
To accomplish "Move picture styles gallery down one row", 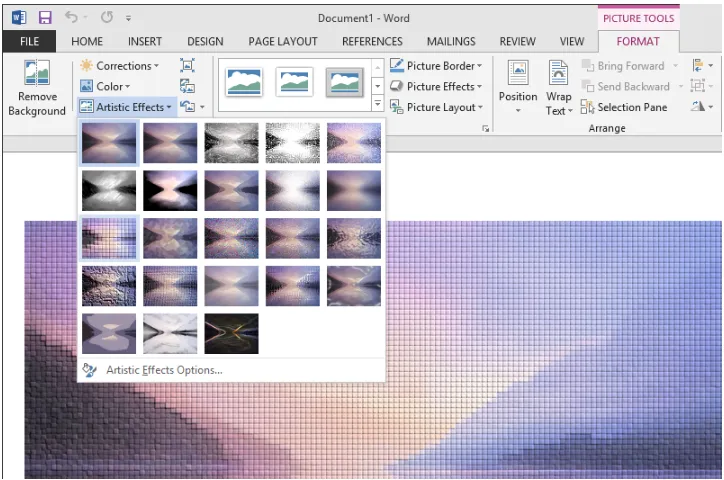I will point(378,86).
